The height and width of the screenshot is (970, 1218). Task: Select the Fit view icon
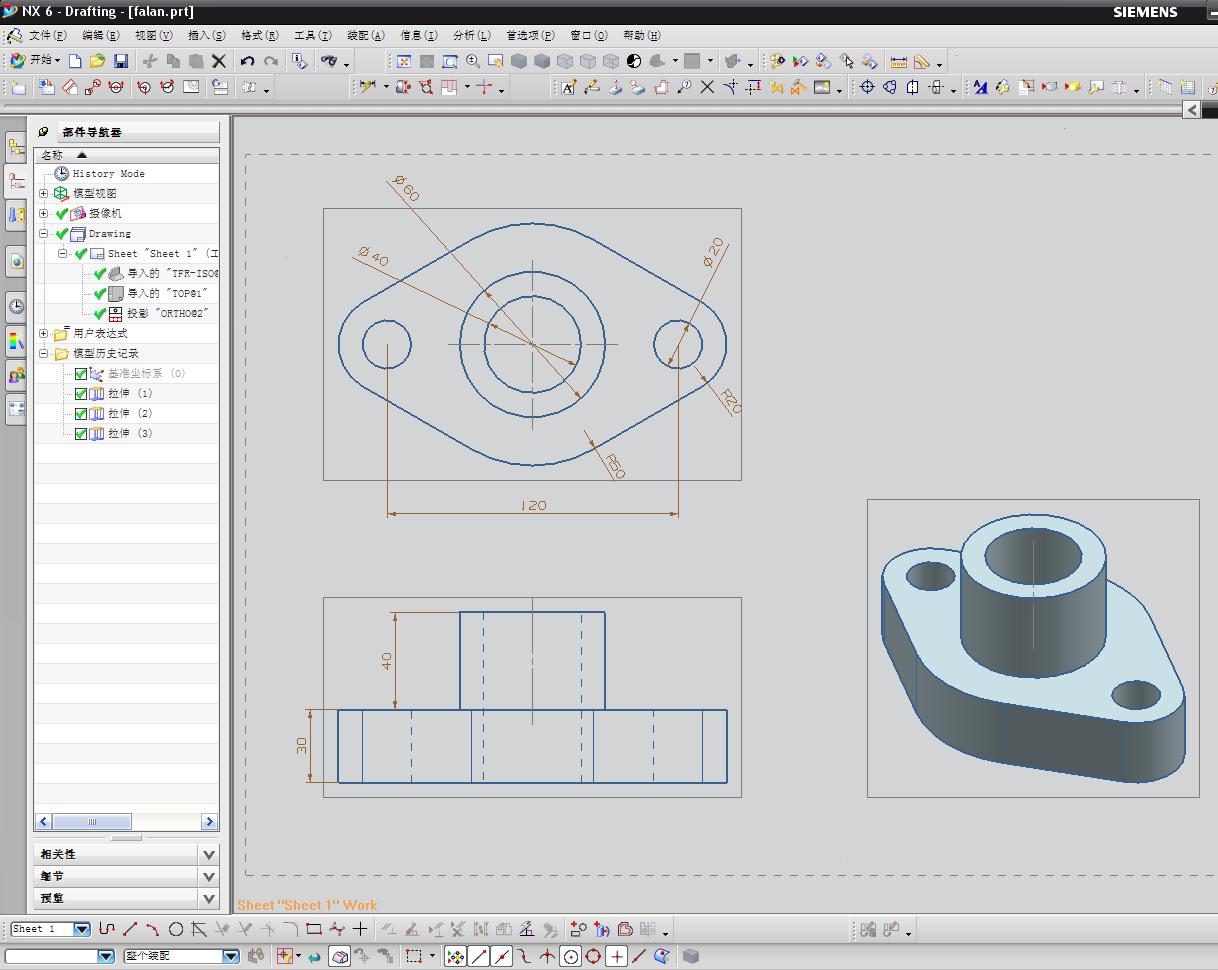click(404, 61)
